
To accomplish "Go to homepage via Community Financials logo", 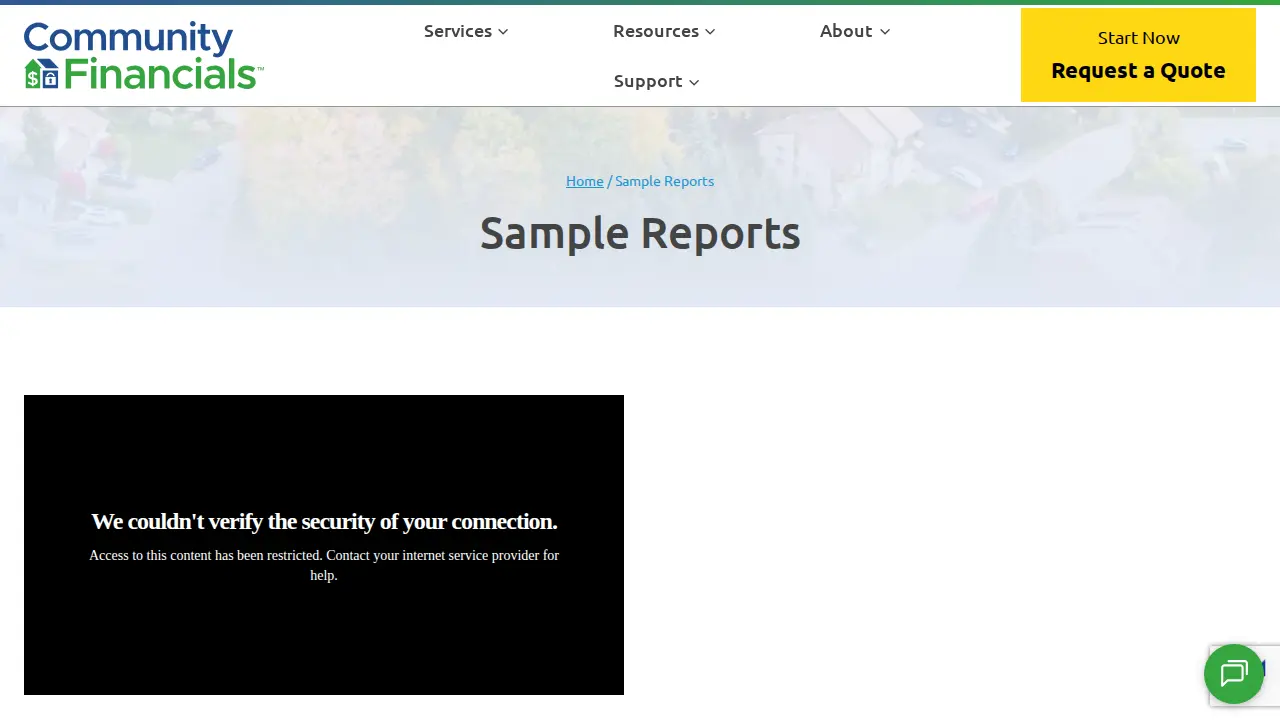I will pos(143,56).
